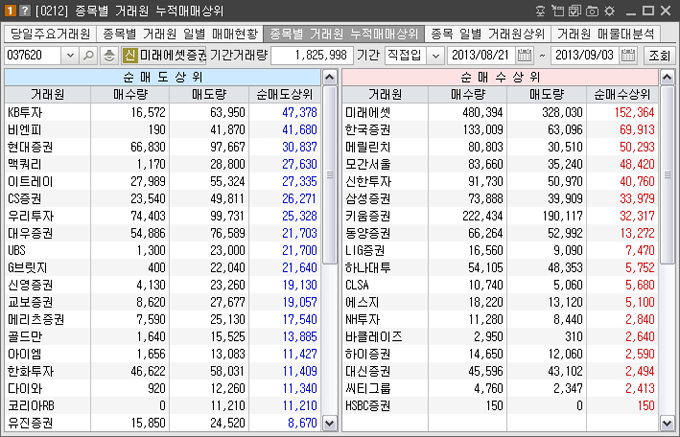680x437 pixels.
Task: Click the window list icon in title bar
Action: tap(557, 11)
